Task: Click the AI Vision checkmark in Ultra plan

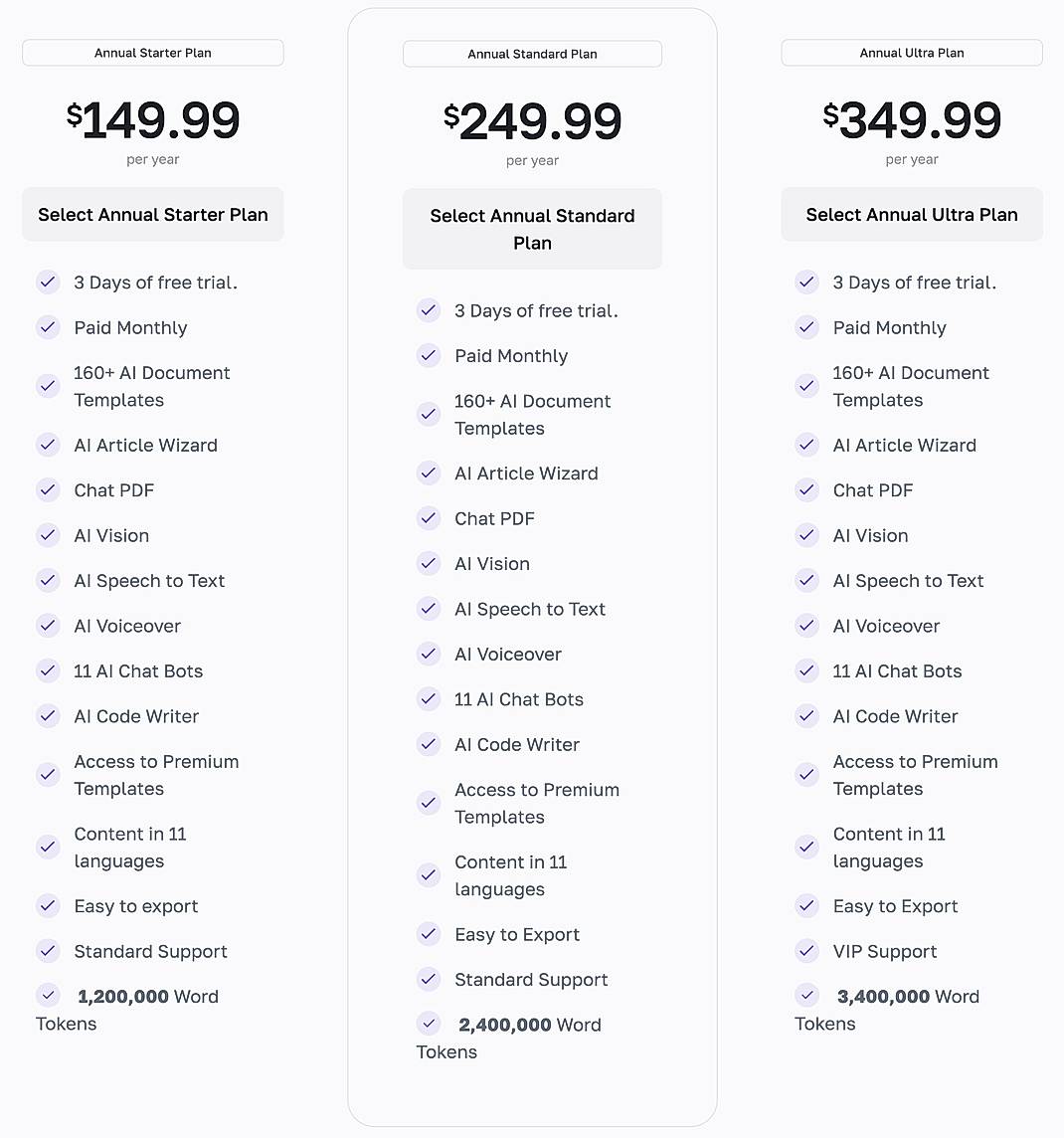Action: click(806, 535)
